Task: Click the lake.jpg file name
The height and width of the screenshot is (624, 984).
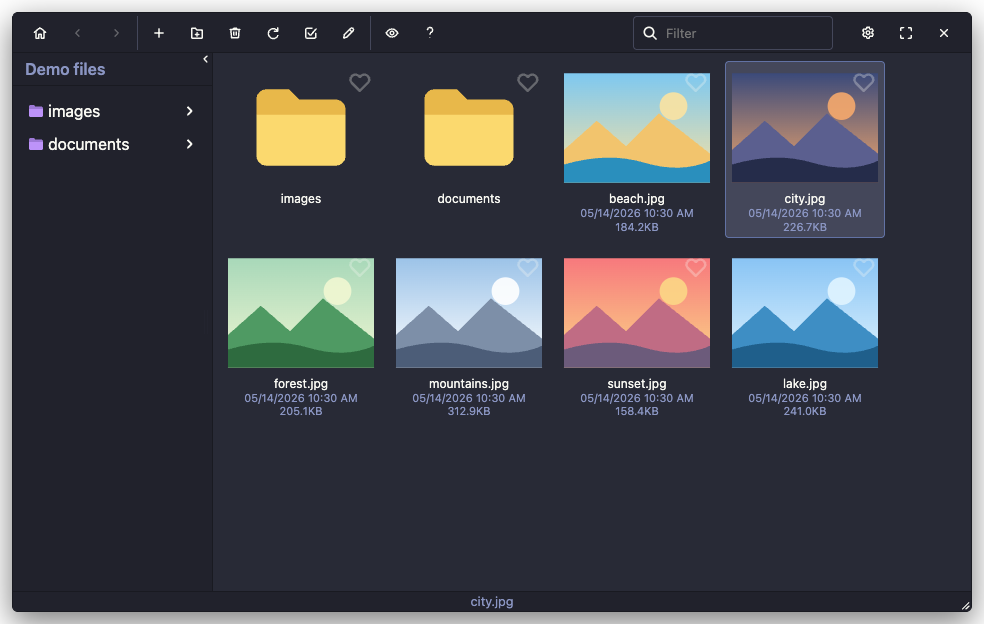Action: [x=805, y=384]
